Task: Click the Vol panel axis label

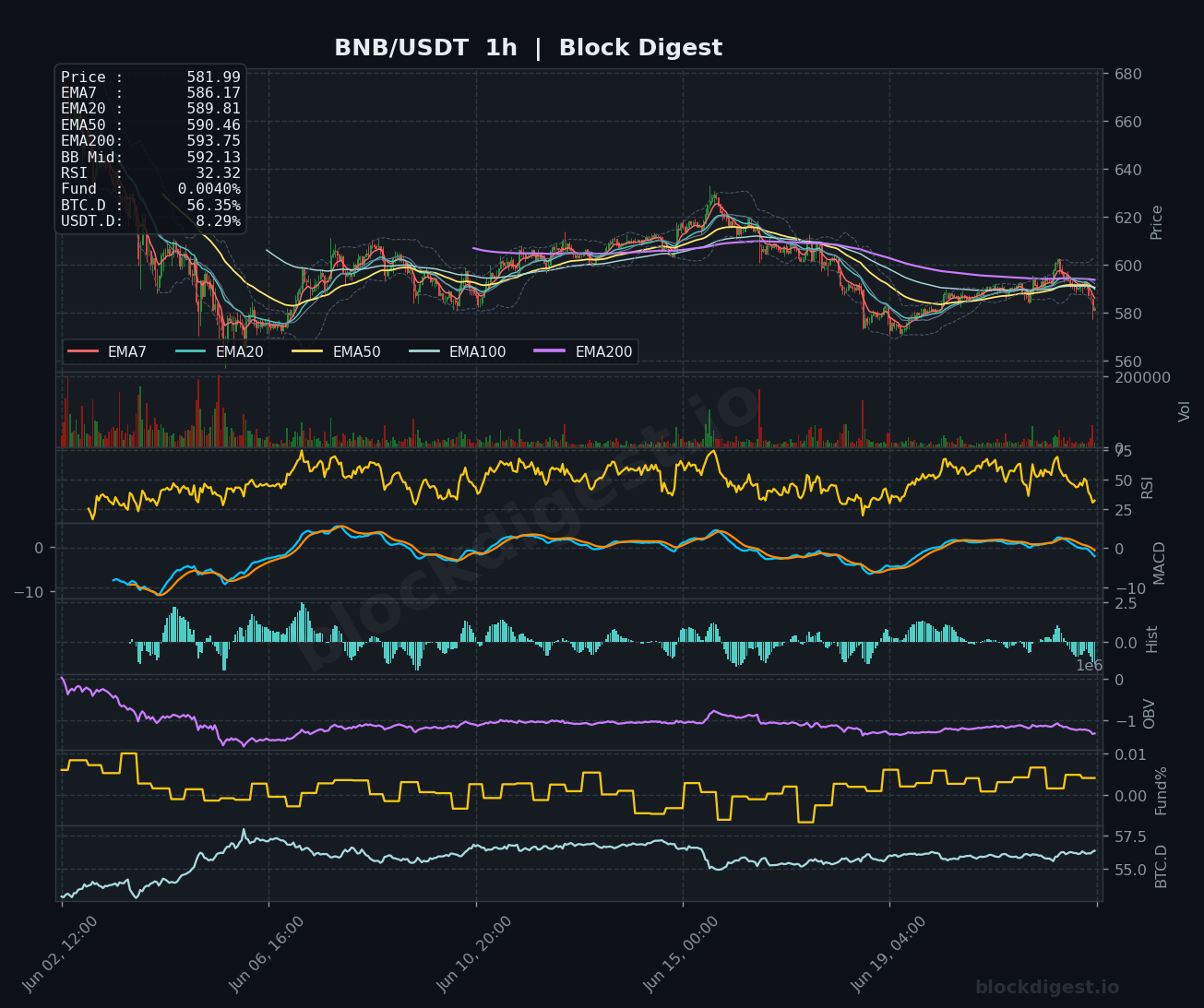Action: coord(1185,410)
